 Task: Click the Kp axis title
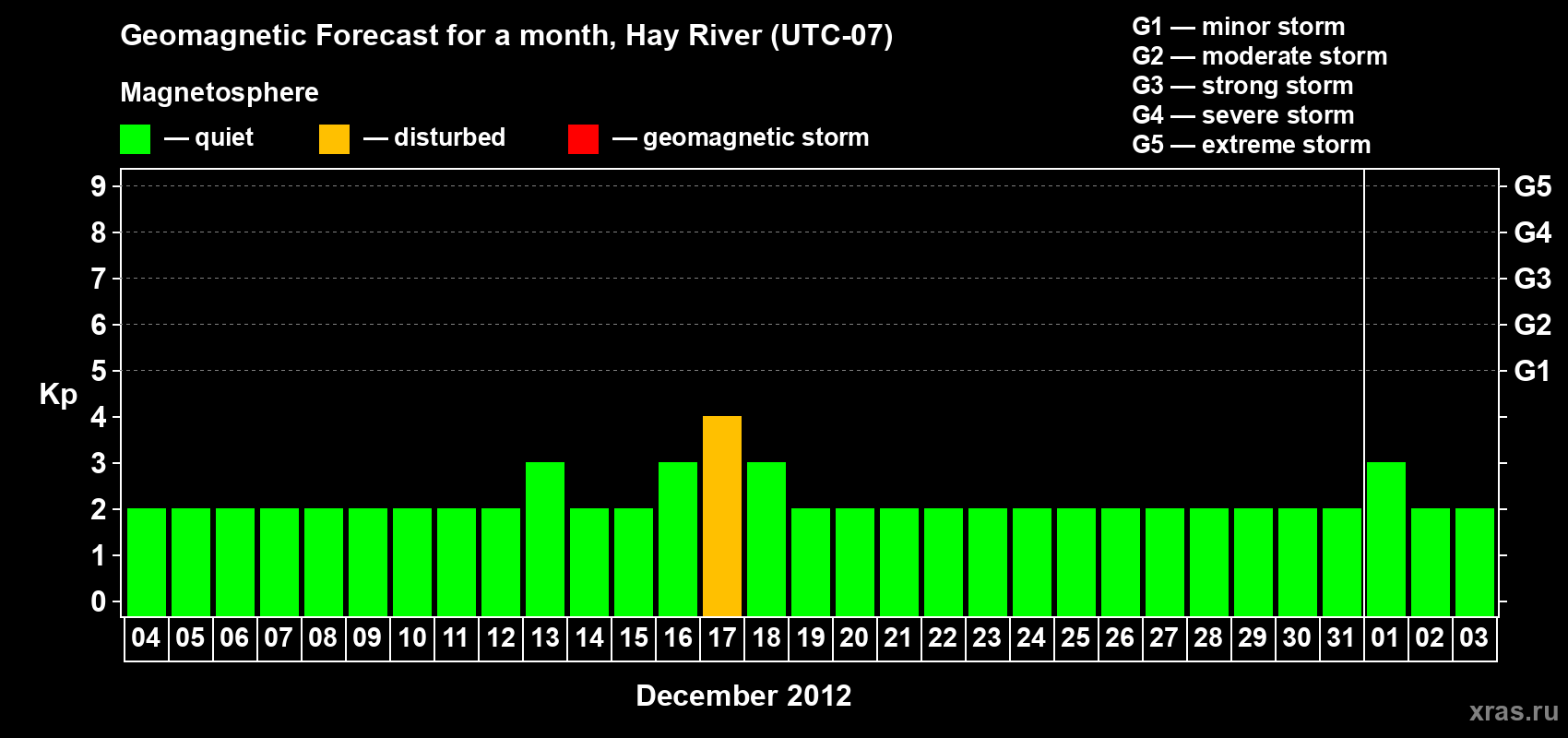58,395
